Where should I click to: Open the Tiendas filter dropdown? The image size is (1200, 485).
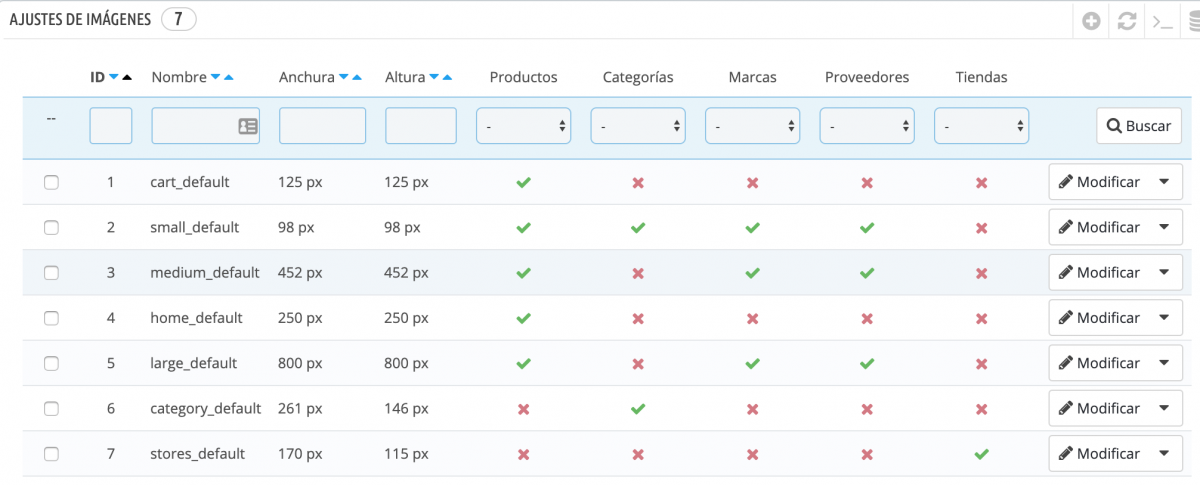(x=981, y=127)
